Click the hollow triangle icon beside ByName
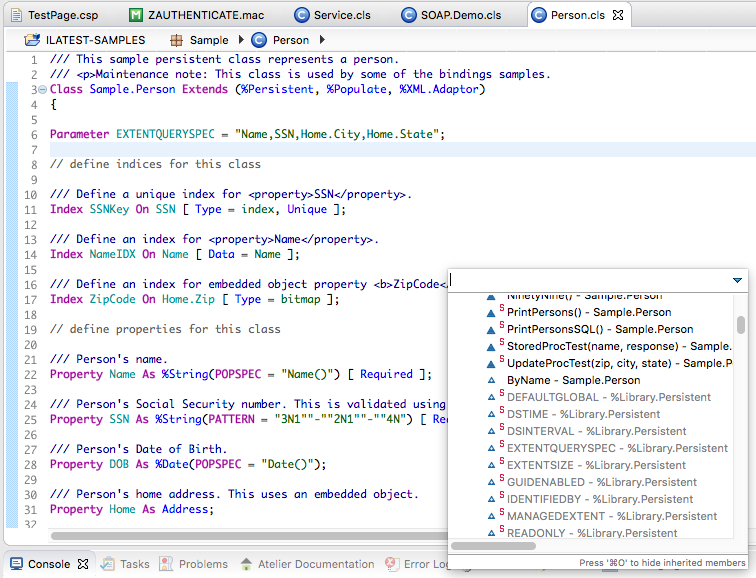756x578 pixels. pos(491,380)
